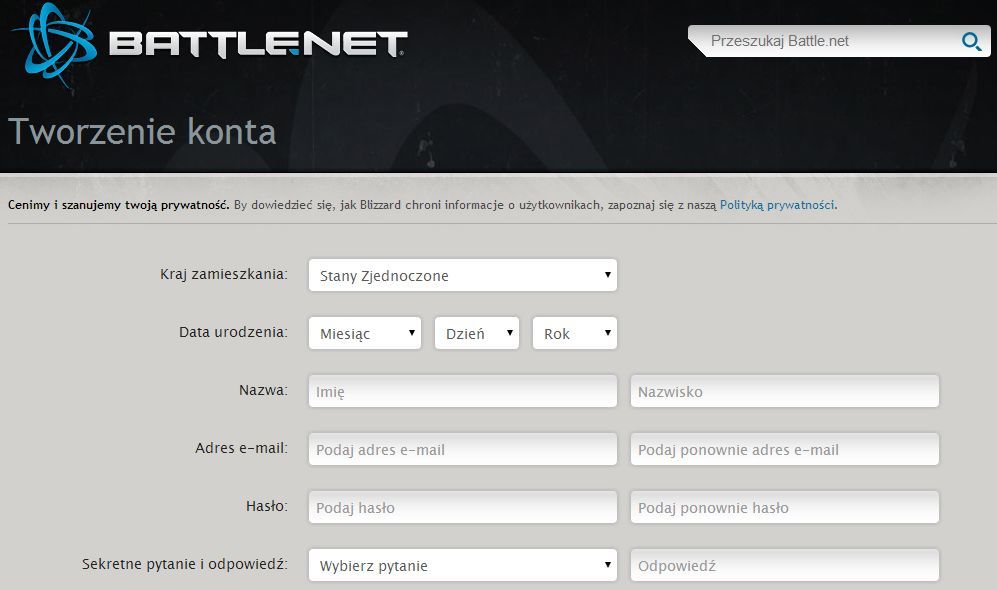Click the Podaj ponownie hasło field
Viewport: 997px width, 590px height.
pos(785,507)
